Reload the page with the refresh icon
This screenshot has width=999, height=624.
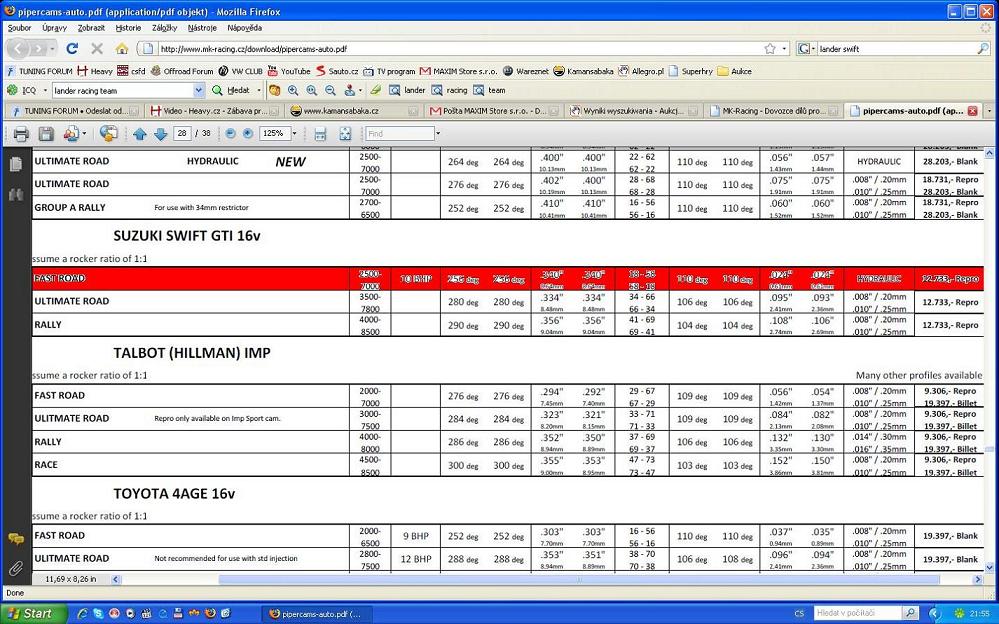73,48
